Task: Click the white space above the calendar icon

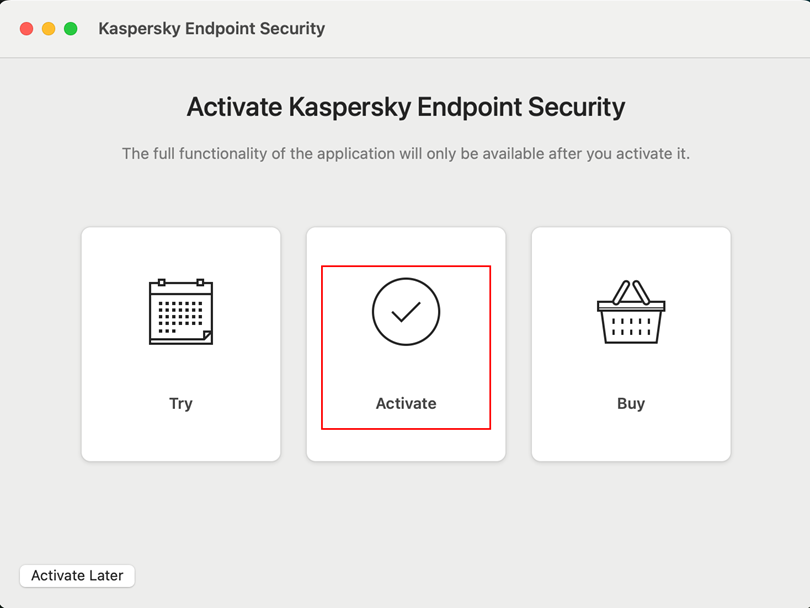Action: [181, 250]
